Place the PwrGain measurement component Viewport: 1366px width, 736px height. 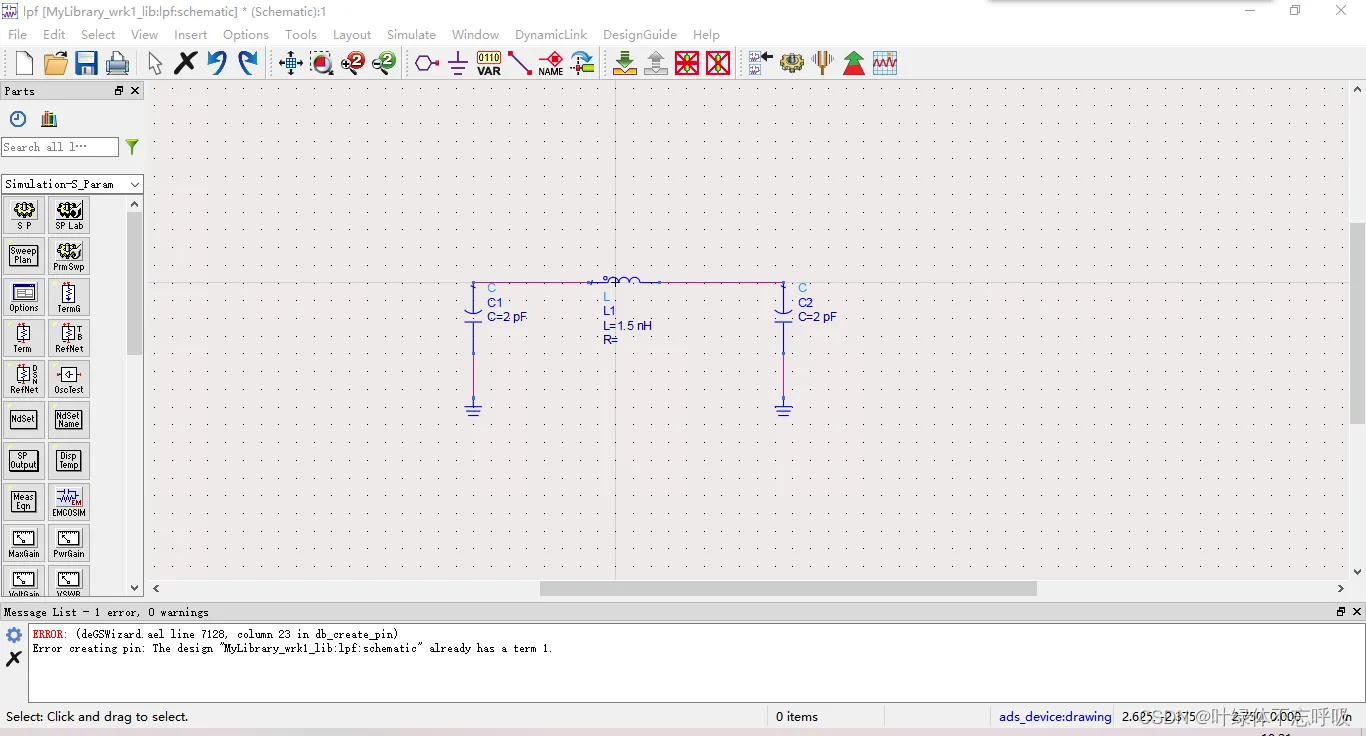click(69, 543)
